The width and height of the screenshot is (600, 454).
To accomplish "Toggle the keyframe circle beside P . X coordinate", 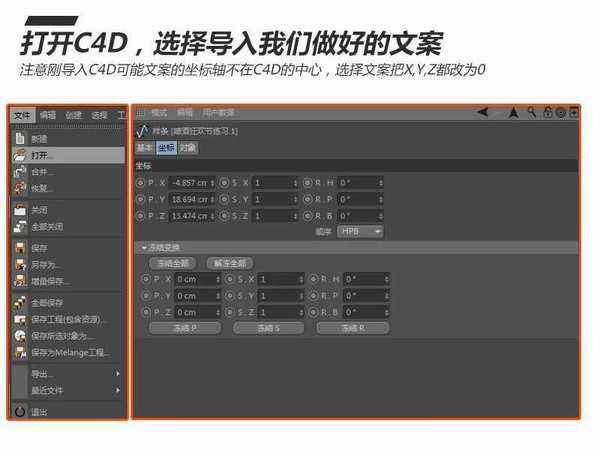I will pos(140,183).
